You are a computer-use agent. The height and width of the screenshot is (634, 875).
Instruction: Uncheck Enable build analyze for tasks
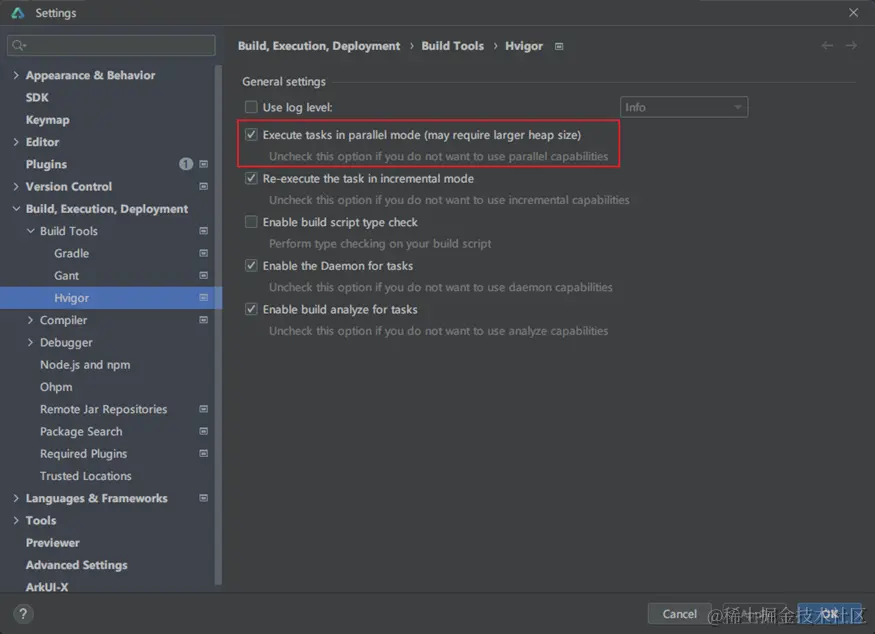point(251,309)
